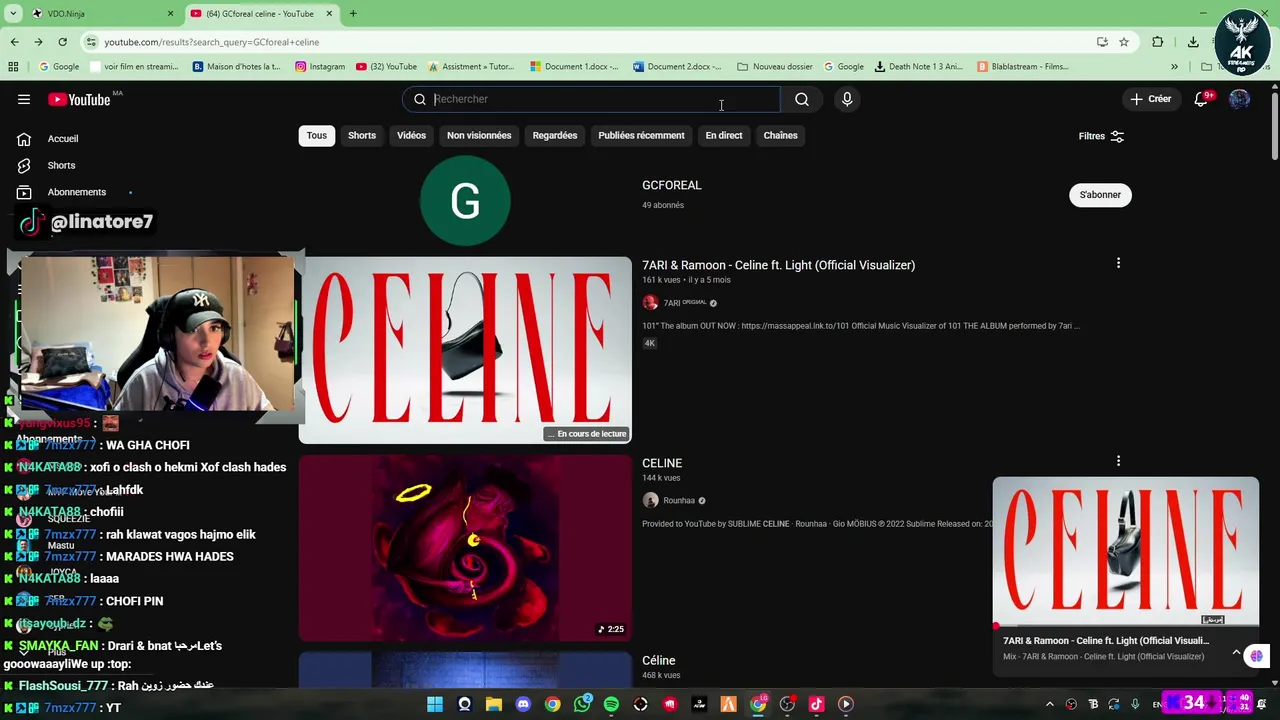View site information icon in address bar
This screenshot has width=1280, height=720.
91,42
